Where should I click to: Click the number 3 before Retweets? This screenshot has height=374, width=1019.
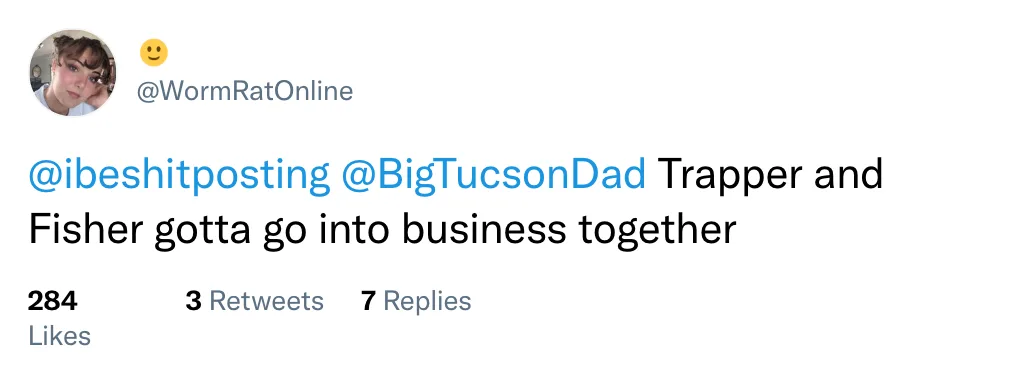click(x=193, y=301)
